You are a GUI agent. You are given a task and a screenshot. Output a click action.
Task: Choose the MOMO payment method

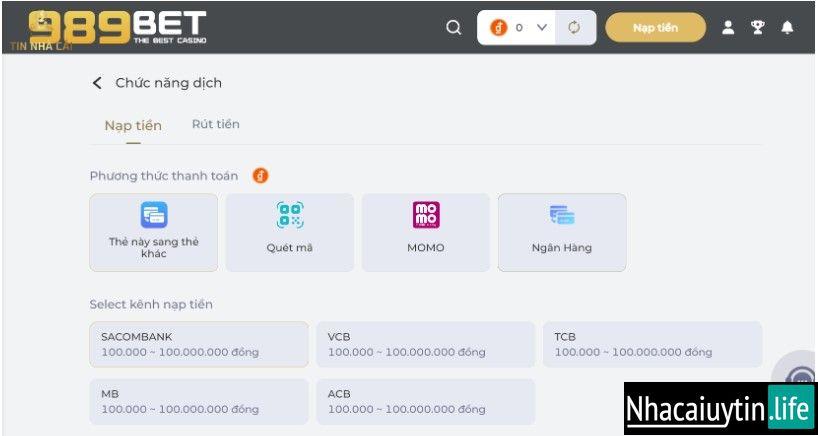[426, 232]
